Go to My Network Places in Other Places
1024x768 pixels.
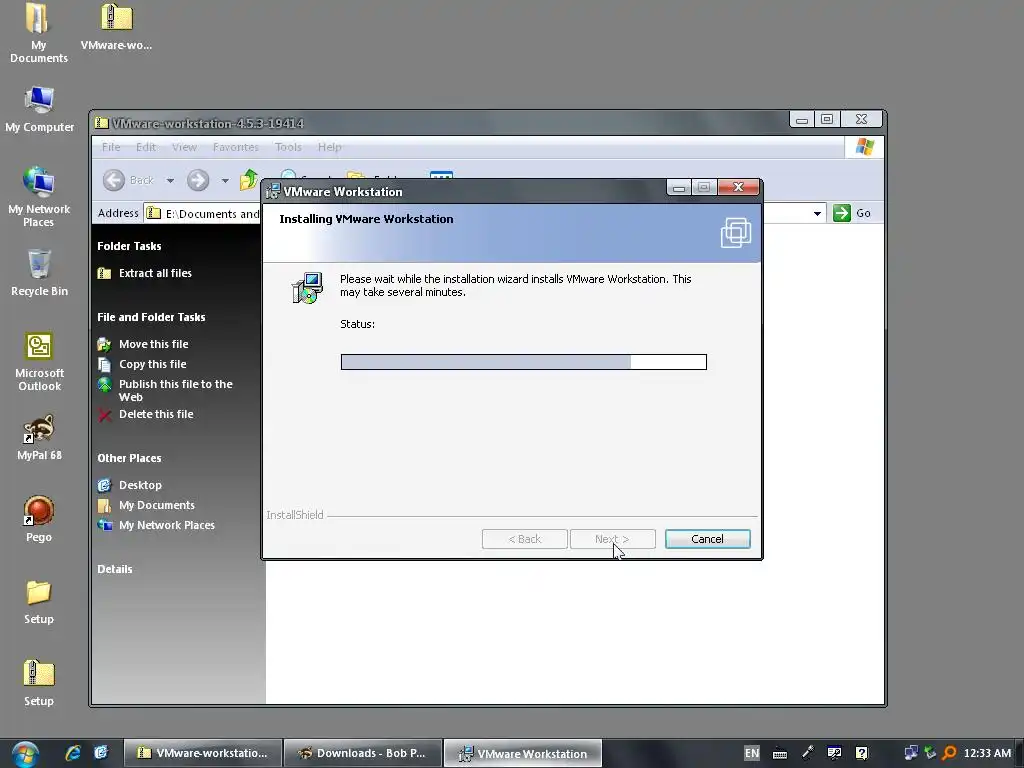[167, 525]
